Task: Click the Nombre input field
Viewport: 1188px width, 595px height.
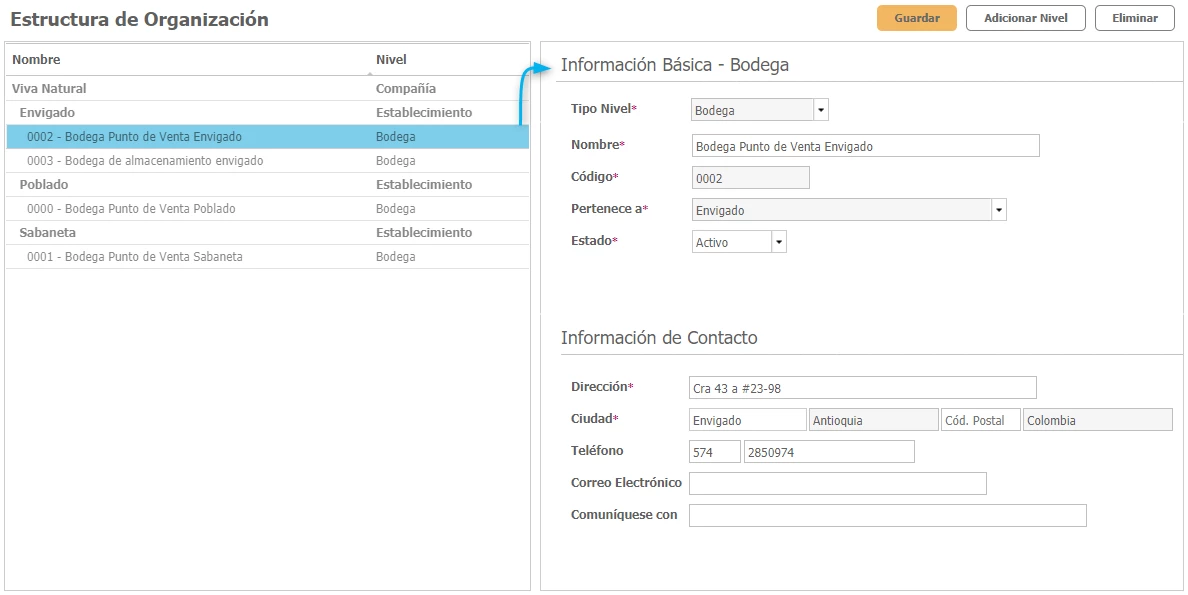Action: [865, 146]
